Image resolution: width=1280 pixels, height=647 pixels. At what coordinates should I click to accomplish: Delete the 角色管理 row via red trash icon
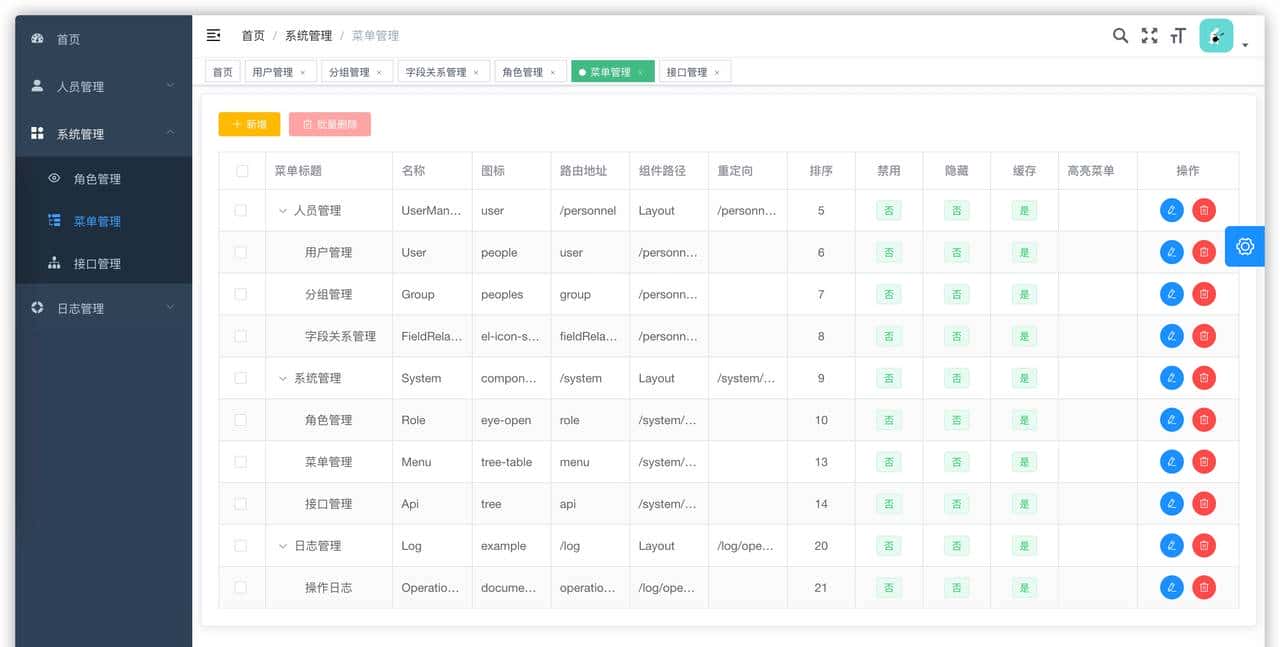(x=1204, y=419)
